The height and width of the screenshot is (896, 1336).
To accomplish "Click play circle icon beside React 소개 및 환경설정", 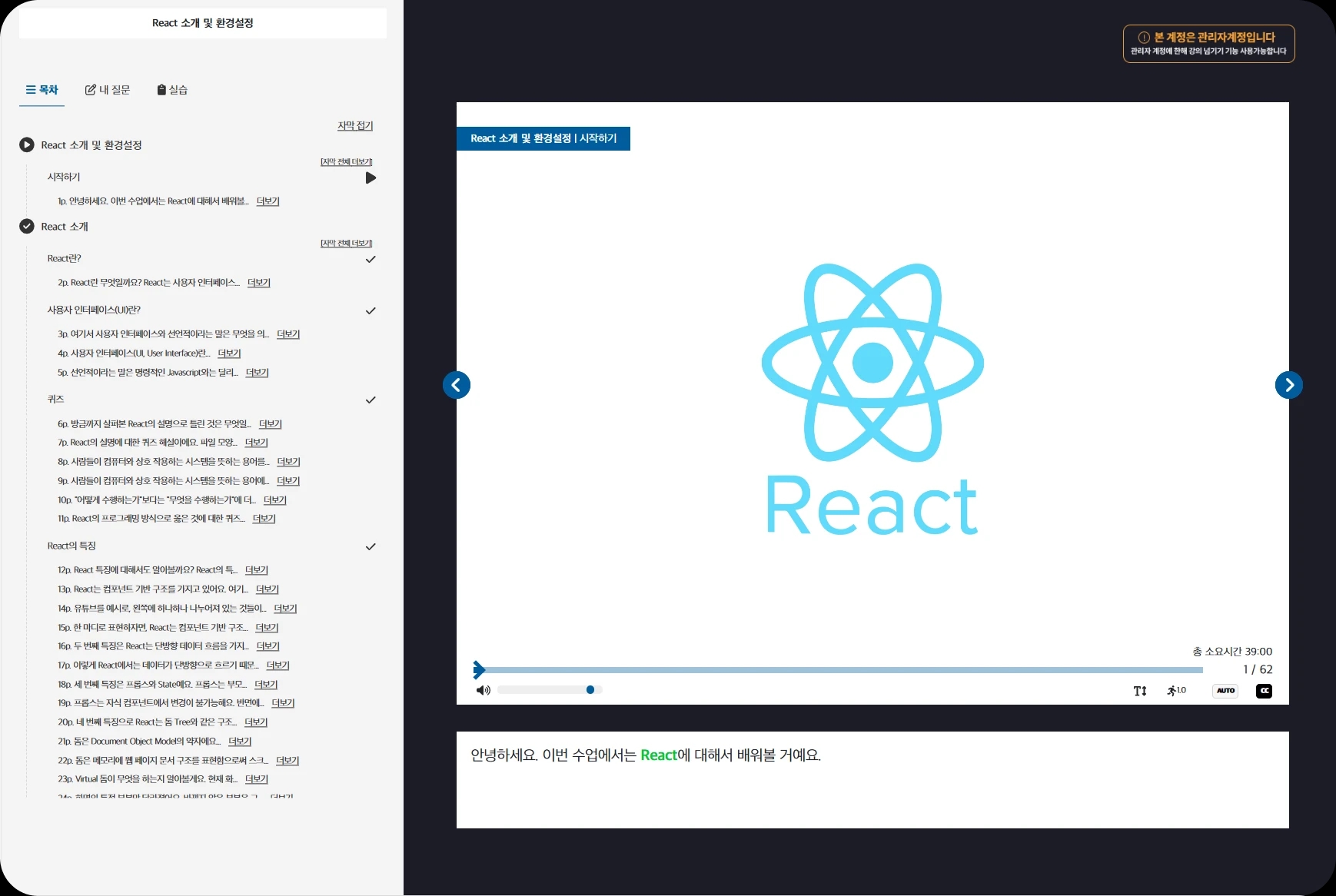I will coord(27,144).
